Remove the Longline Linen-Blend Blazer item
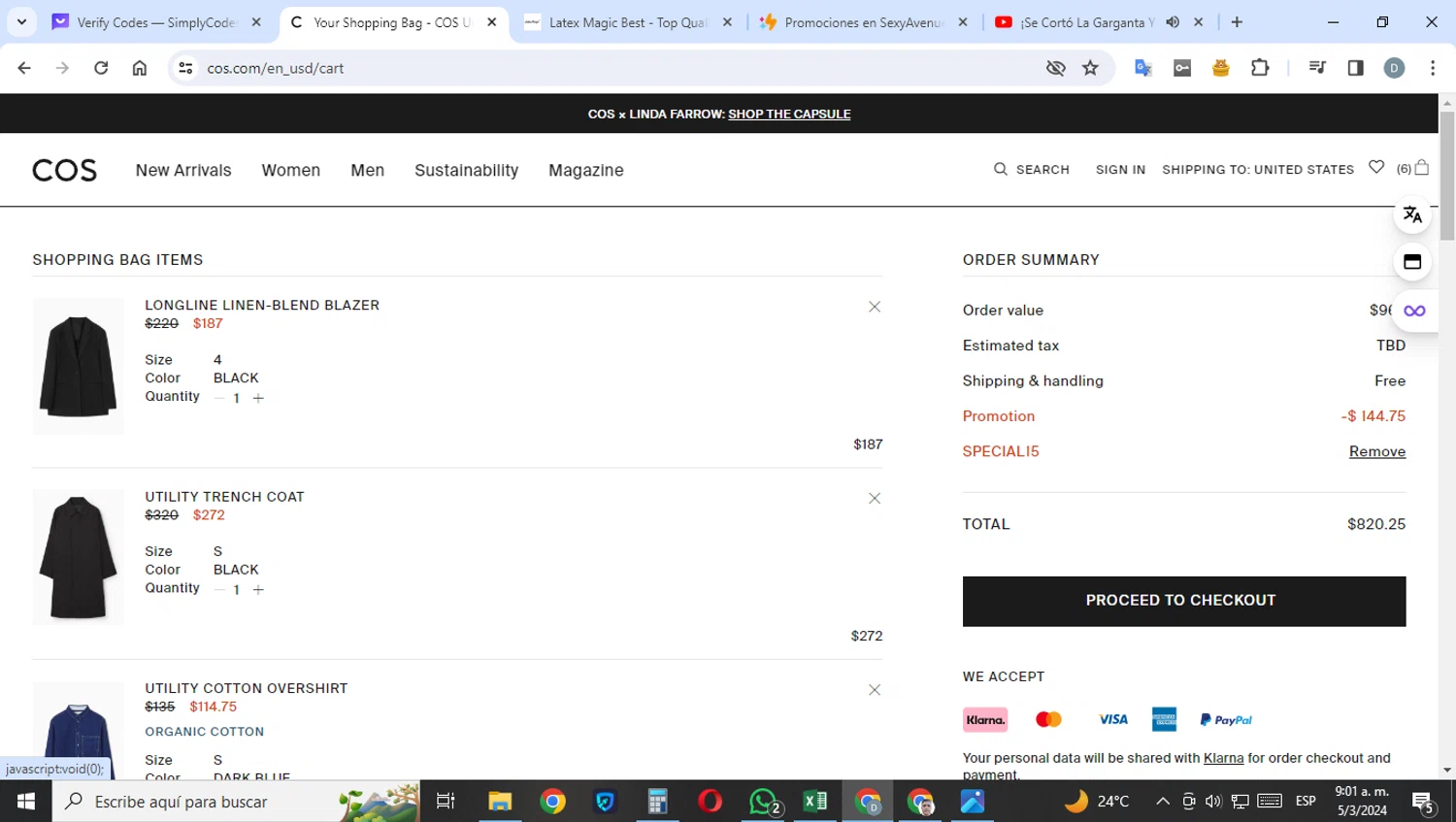Viewport: 1456px width, 822px height. click(875, 307)
